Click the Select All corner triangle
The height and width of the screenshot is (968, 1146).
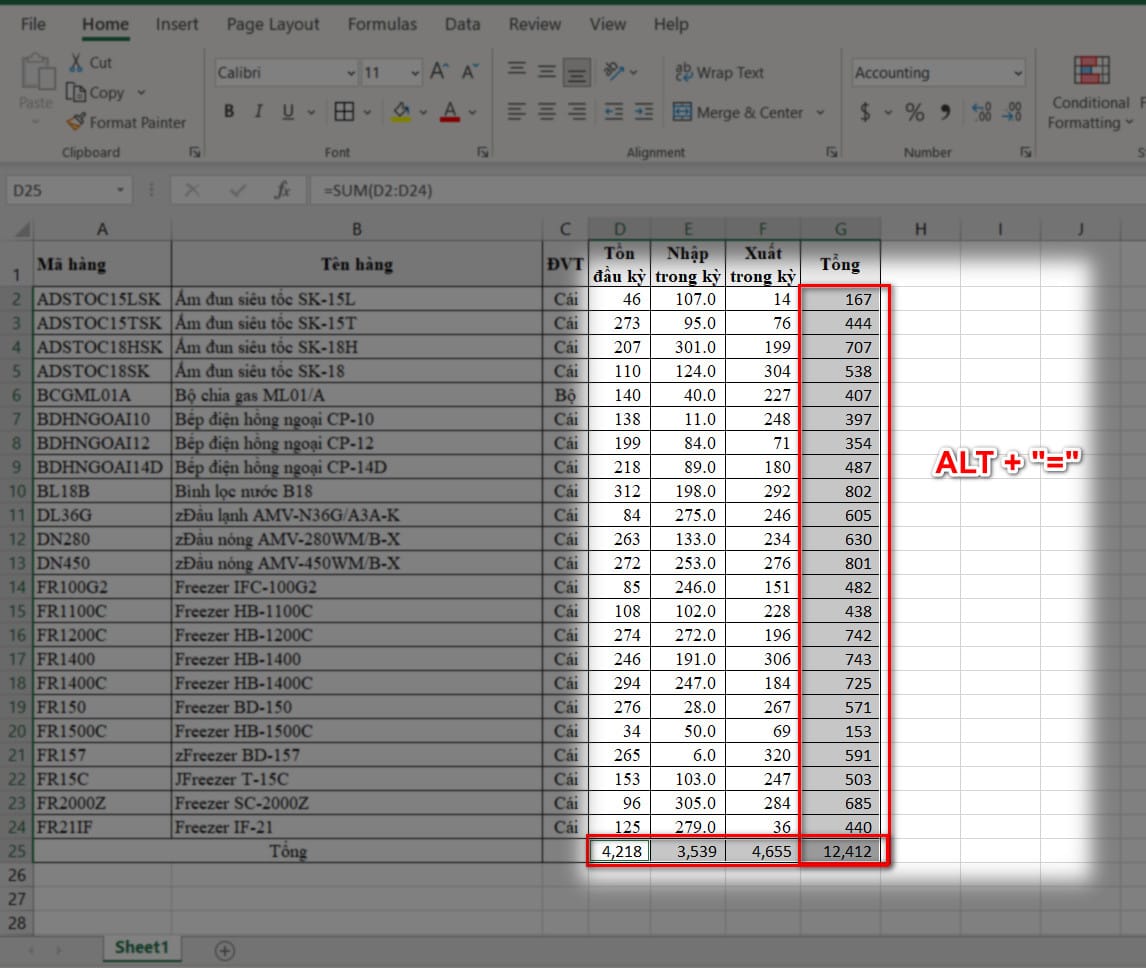click(x=23, y=230)
